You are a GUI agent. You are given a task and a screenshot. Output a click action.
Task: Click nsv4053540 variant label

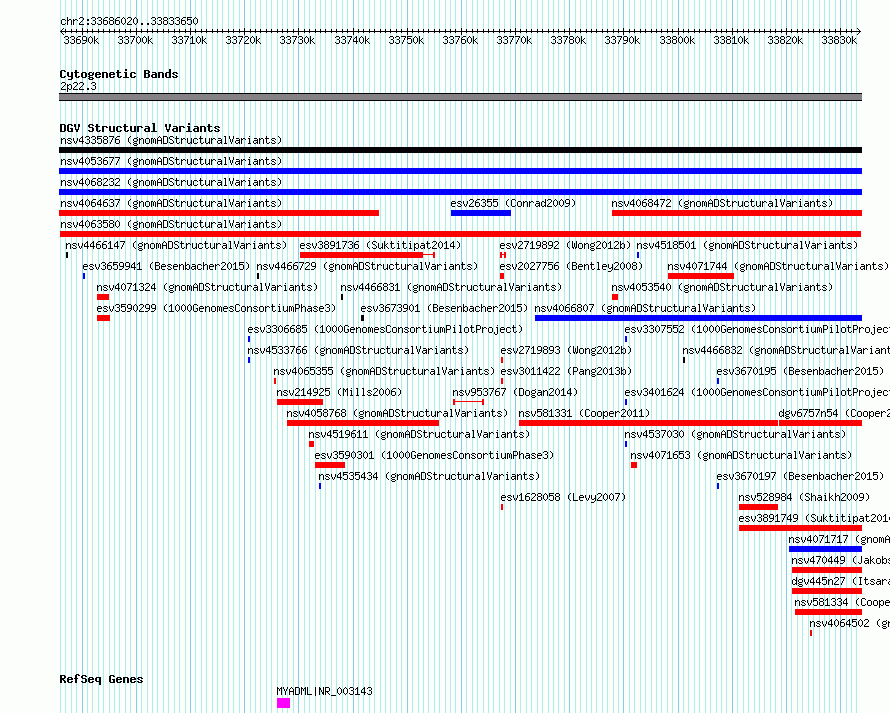coord(722,287)
